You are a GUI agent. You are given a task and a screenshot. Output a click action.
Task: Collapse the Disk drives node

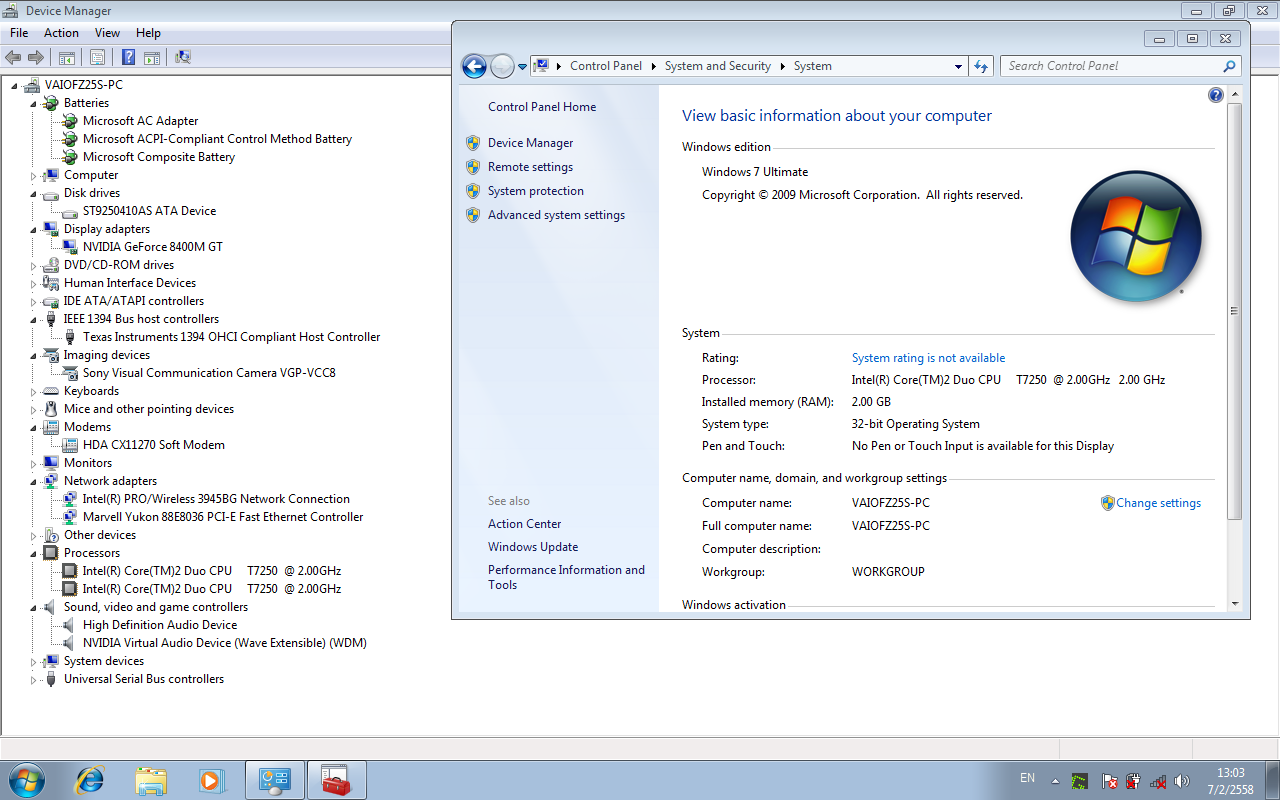click(x=33, y=194)
